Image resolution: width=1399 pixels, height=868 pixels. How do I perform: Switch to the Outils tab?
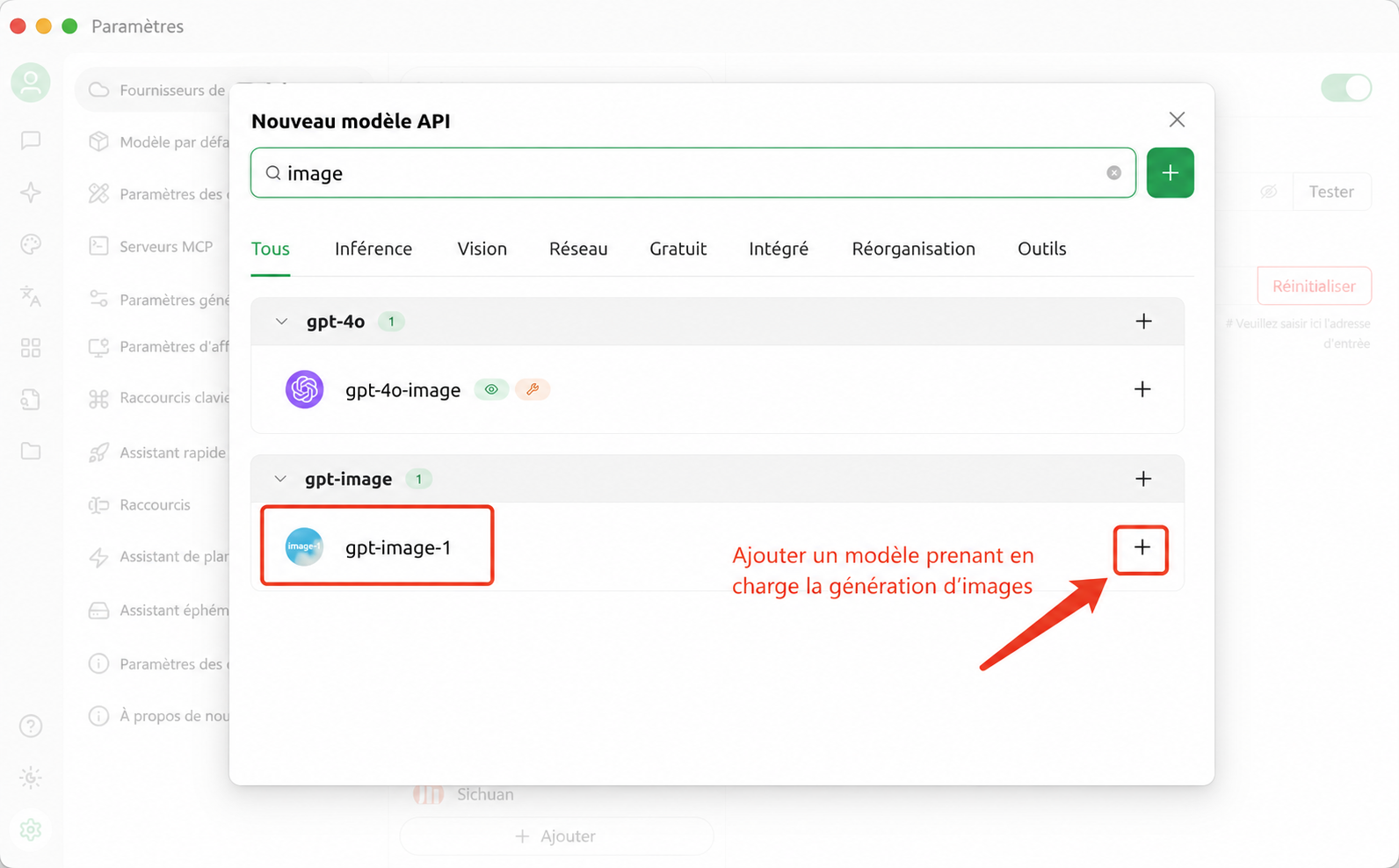click(x=1042, y=249)
